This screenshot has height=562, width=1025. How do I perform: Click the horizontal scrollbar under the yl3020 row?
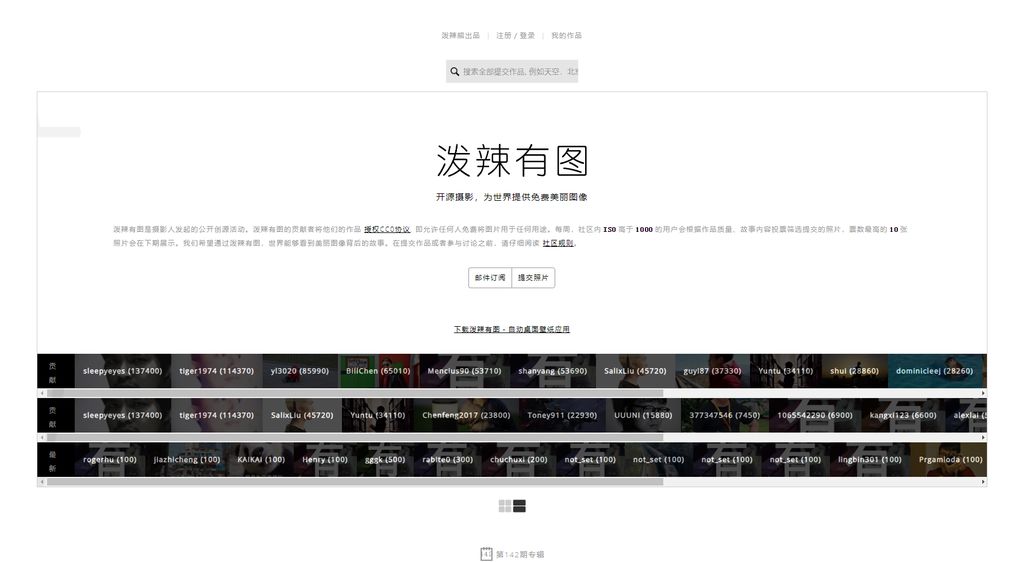[x=355, y=393]
